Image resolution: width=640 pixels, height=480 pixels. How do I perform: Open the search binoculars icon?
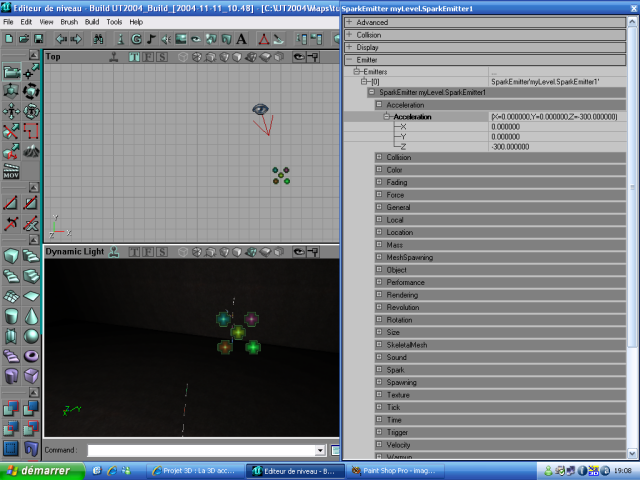coord(98,38)
